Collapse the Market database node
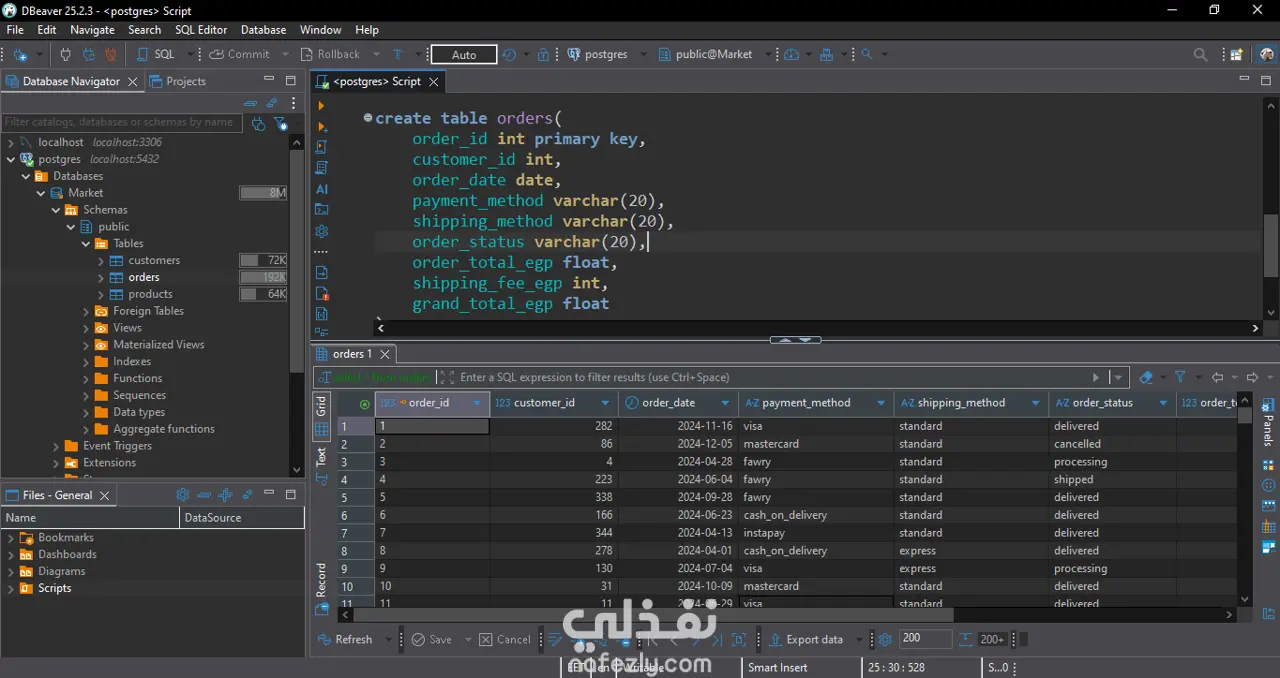The image size is (1280, 678). pos(41,193)
